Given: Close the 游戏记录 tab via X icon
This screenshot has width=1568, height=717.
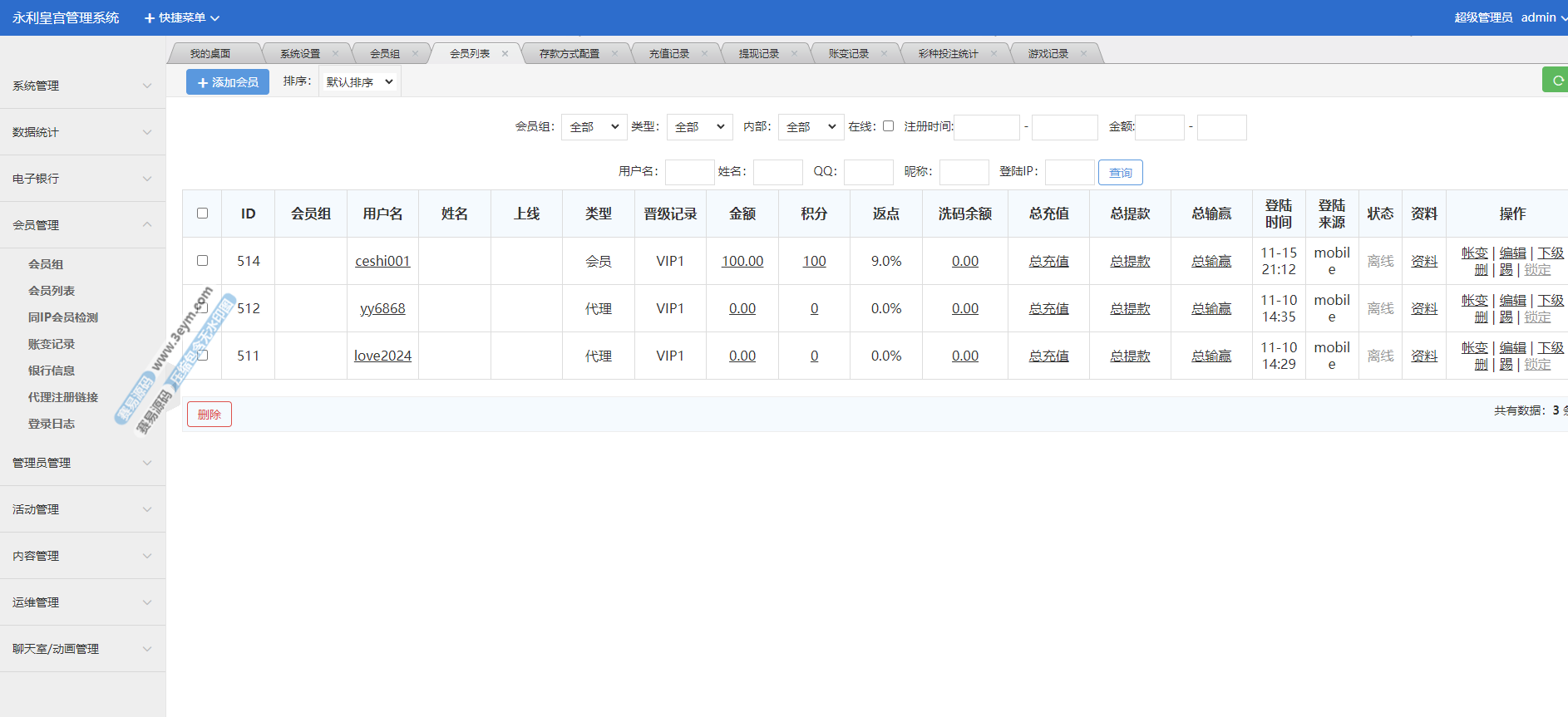Looking at the screenshot, I should point(1083,54).
